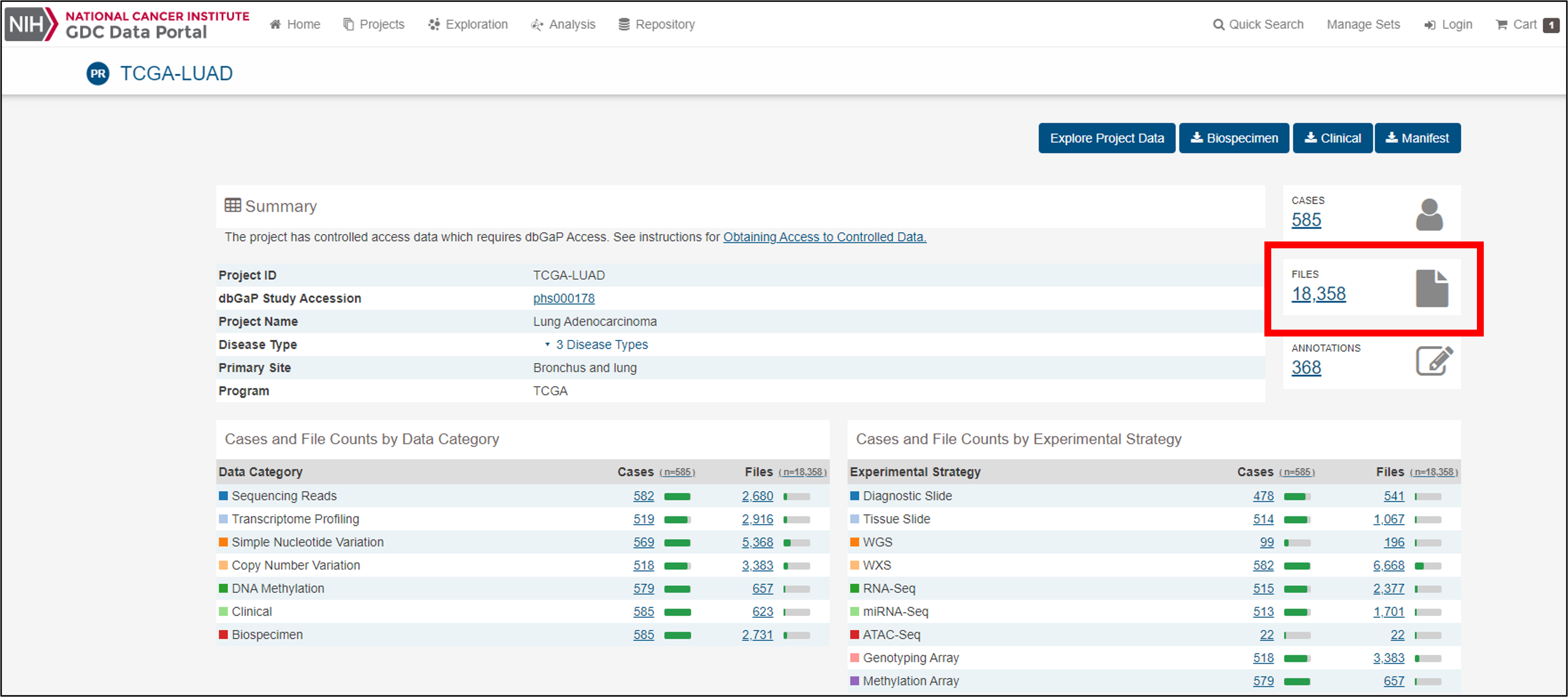Click the Biospecimen red color swatch
1568x697 pixels.
(223, 635)
